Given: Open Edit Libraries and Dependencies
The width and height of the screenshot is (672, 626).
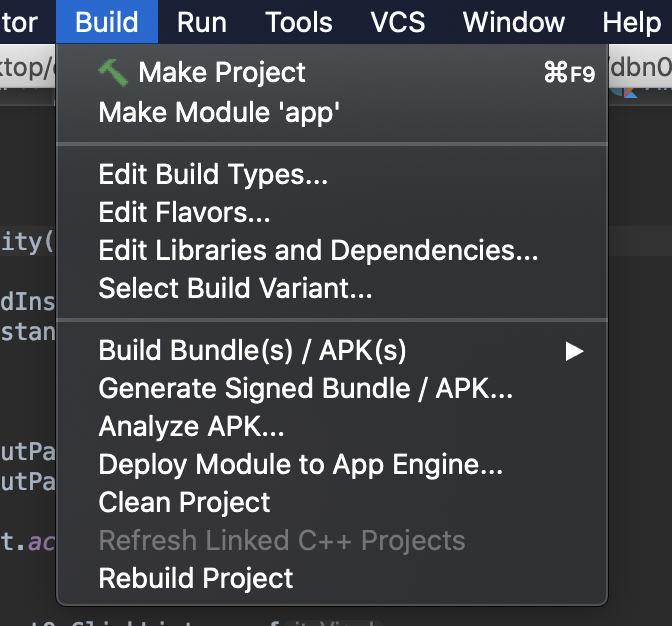Looking at the screenshot, I should [x=318, y=250].
